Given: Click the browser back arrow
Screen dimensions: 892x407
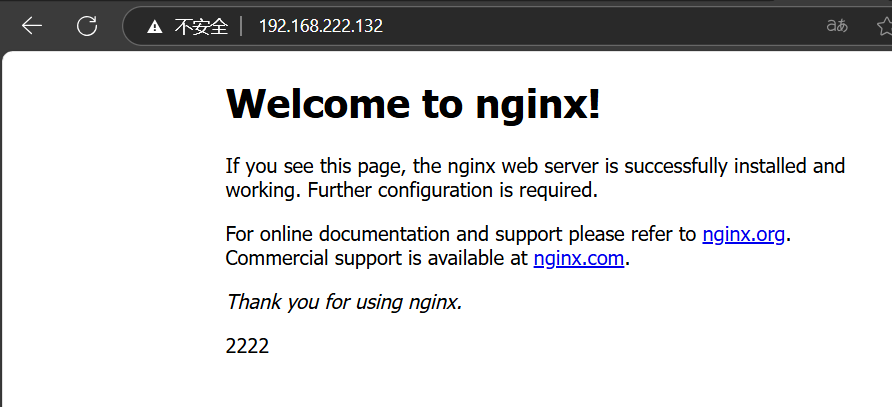Looking at the screenshot, I should [32, 26].
